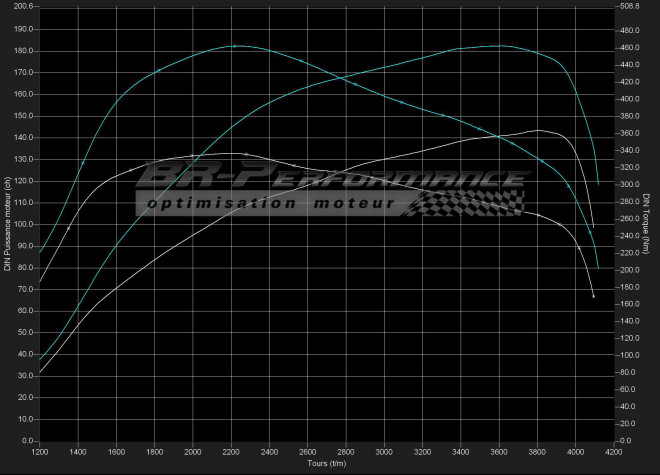Click the cyan power curve peak near 3600 rpm
Screen dimensions: 660x475
coord(500,46)
